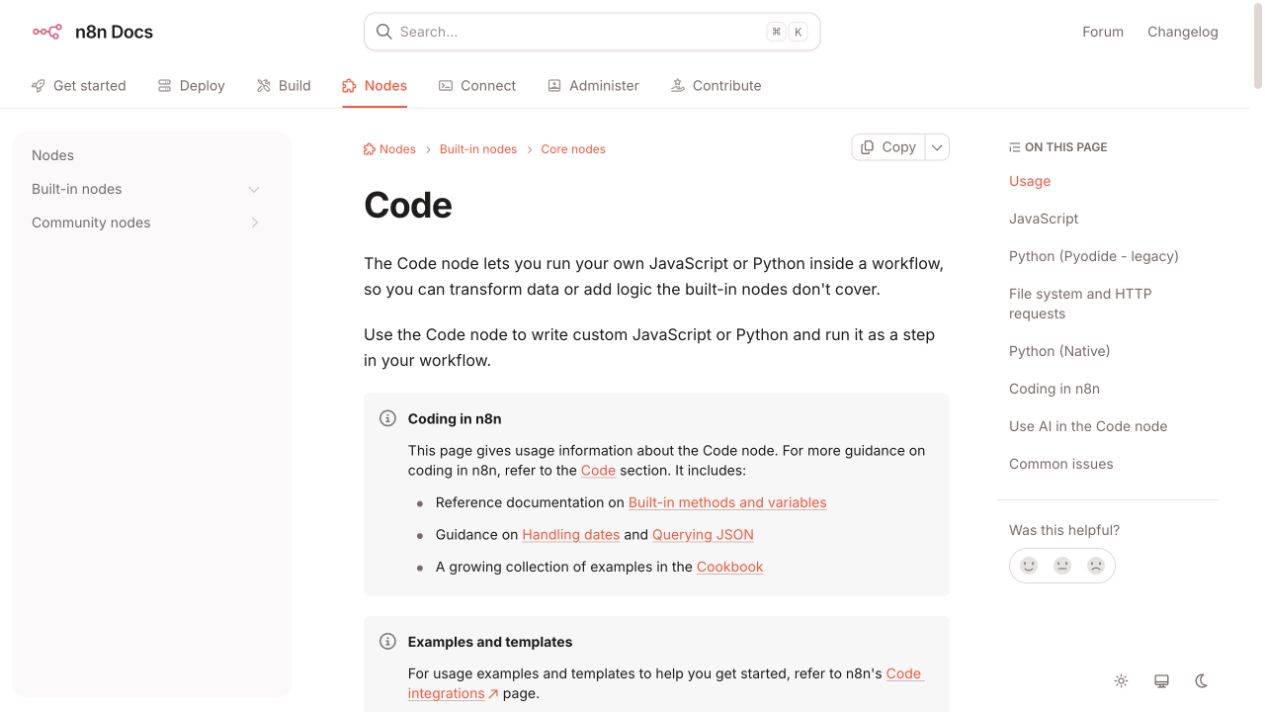Click the Was this helpful? text
Image resolution: width=1265 pixels, height=712 pixels.
[1064, 530]
